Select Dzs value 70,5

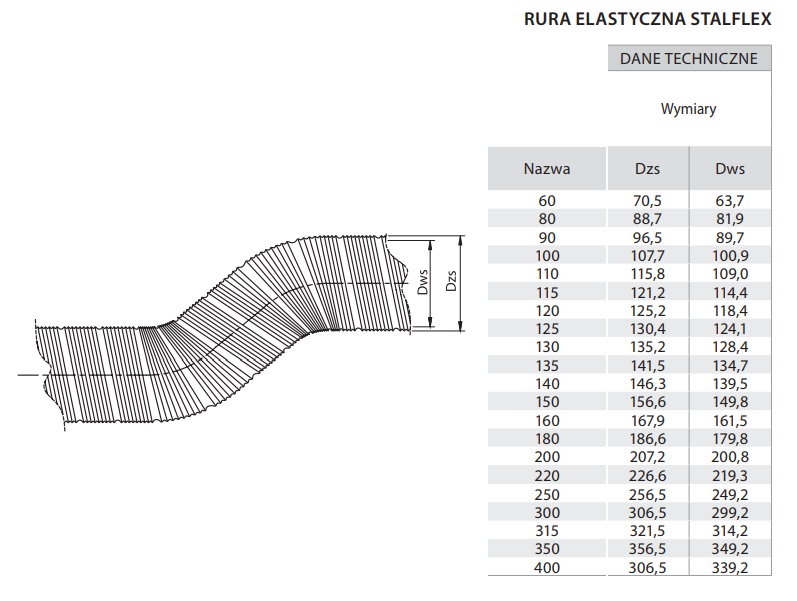point(648,201)
